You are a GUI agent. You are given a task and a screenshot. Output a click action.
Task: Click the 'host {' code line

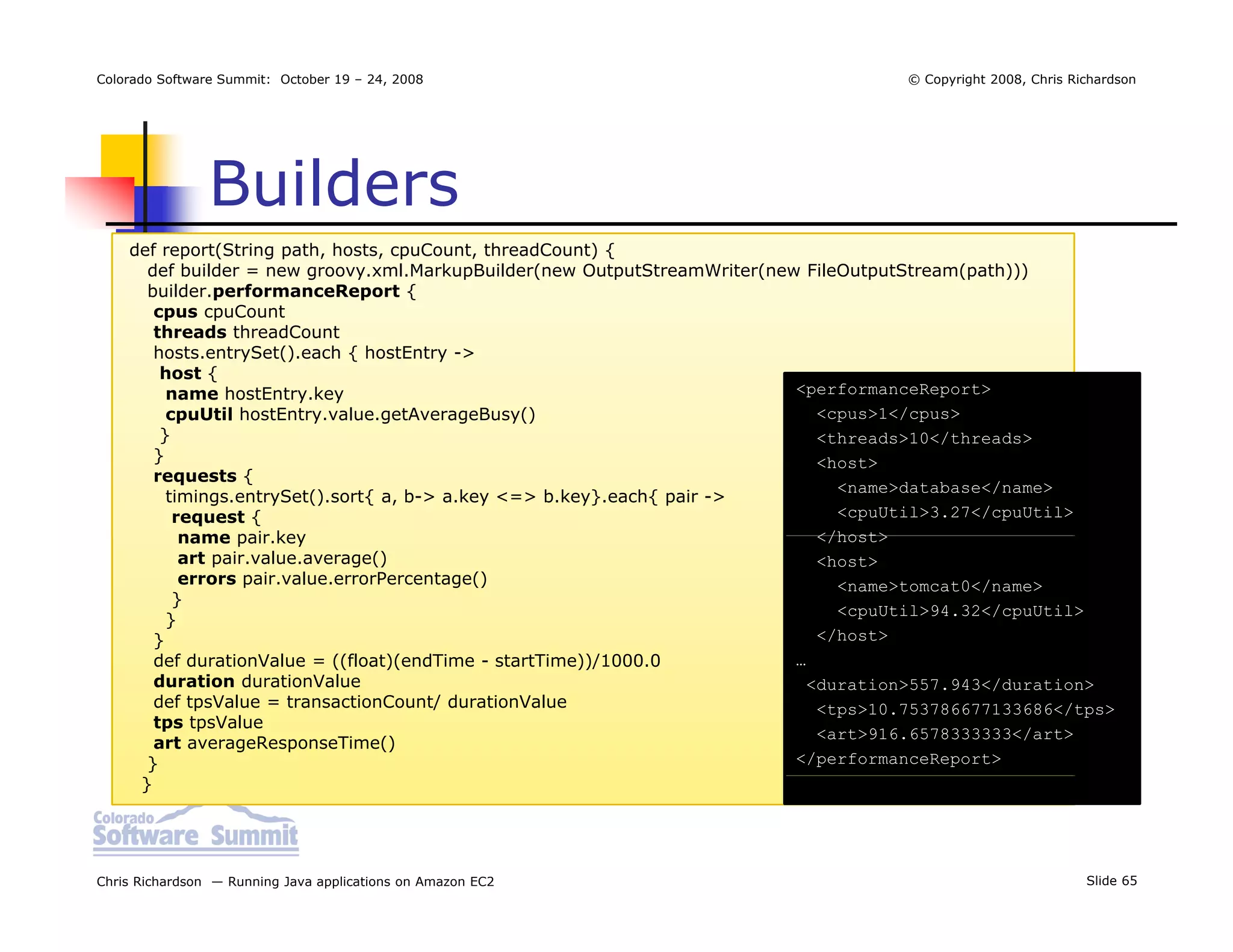click(x=188, y=373)
